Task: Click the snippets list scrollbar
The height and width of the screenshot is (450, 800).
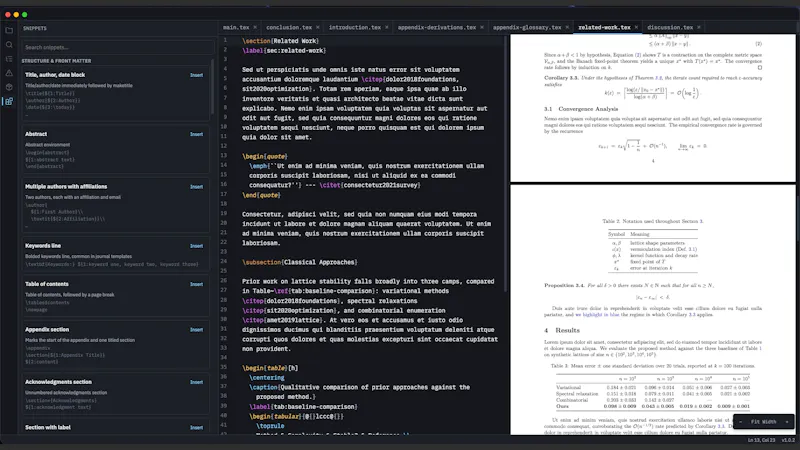Action: tap(212, 87)
